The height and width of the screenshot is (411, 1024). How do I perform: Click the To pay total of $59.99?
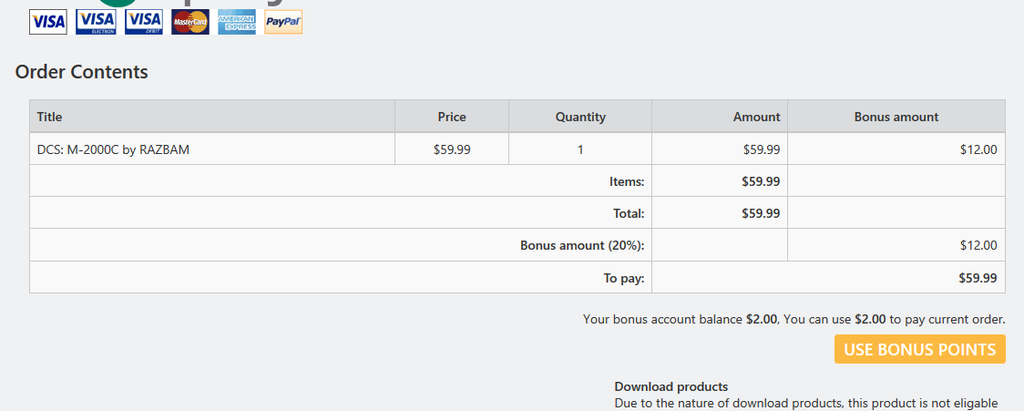977,278
